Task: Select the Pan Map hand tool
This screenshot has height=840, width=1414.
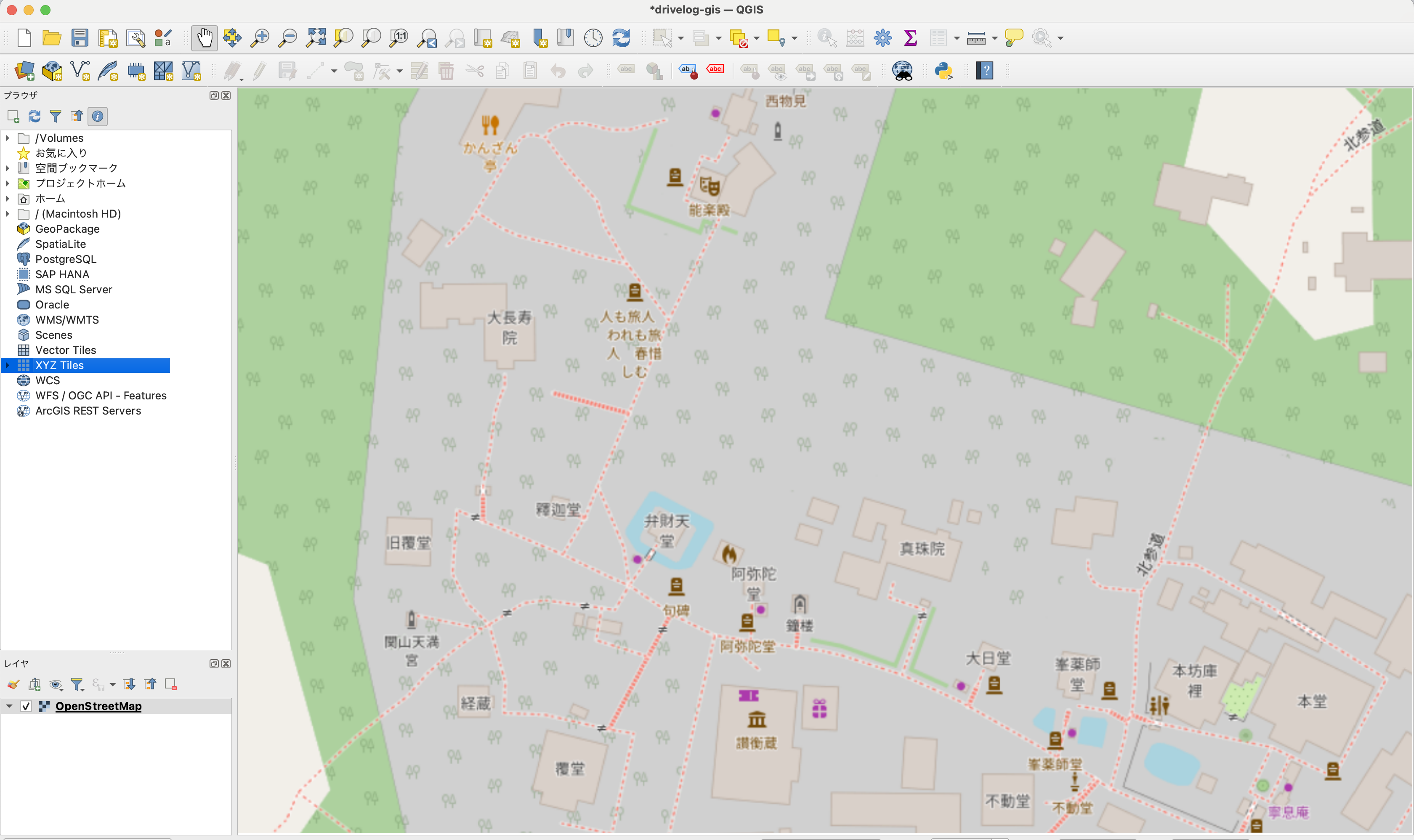Action: pos(205,38)
